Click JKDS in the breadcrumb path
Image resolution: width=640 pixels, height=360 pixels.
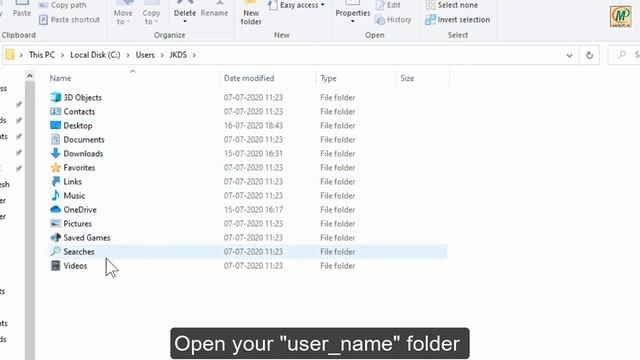pos(178,55)
